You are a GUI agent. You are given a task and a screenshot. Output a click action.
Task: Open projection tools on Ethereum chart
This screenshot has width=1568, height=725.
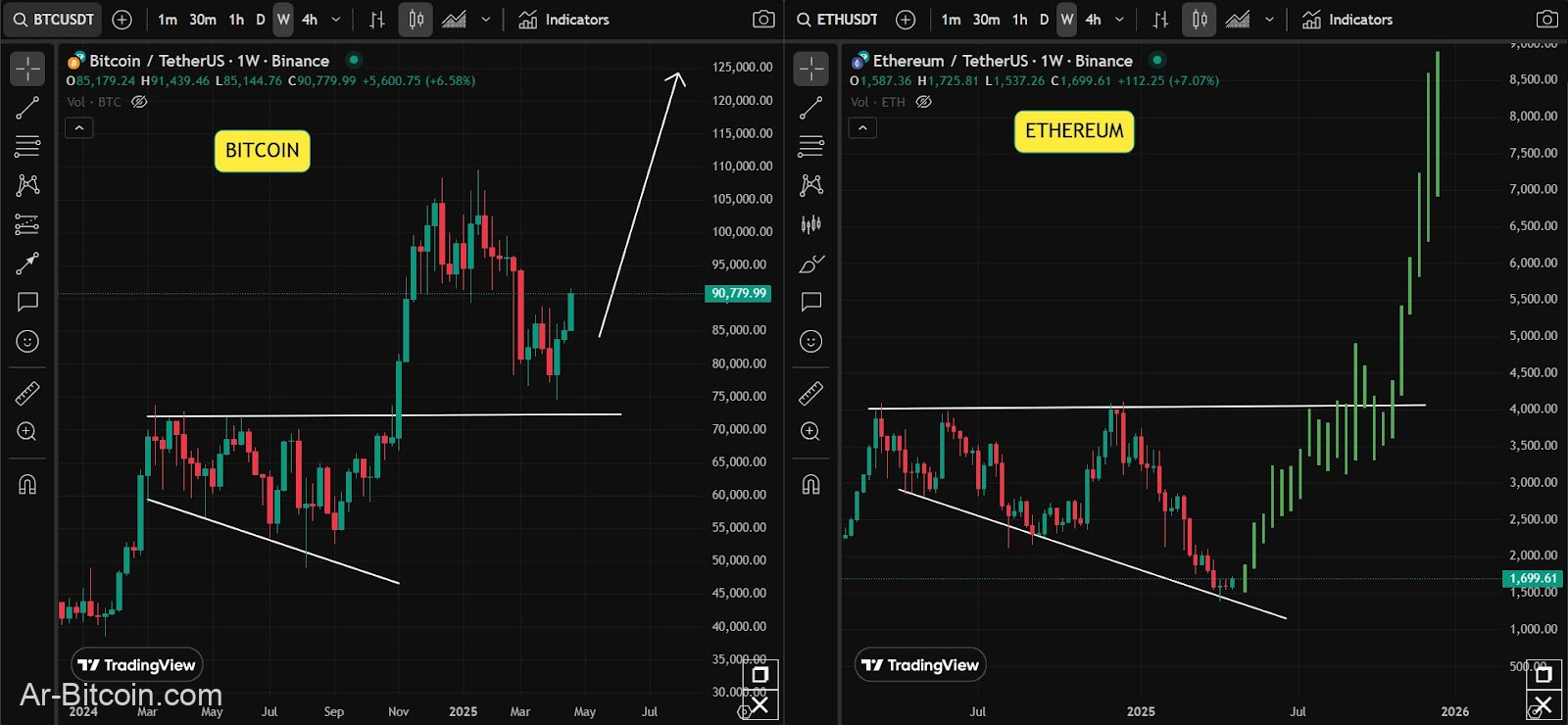(811, 224)
